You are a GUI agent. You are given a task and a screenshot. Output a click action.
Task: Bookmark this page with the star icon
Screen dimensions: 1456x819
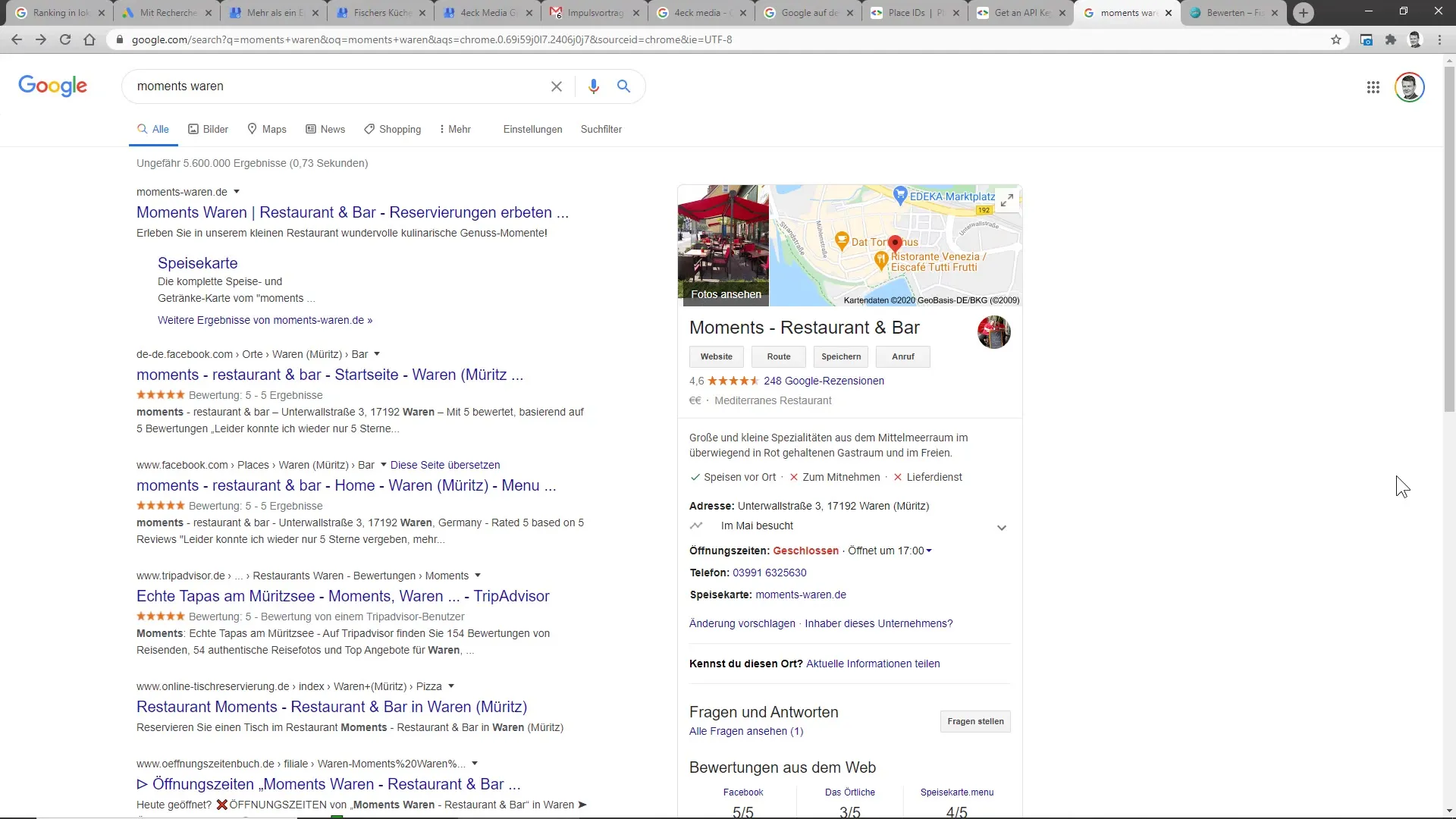coord(1336,39)
